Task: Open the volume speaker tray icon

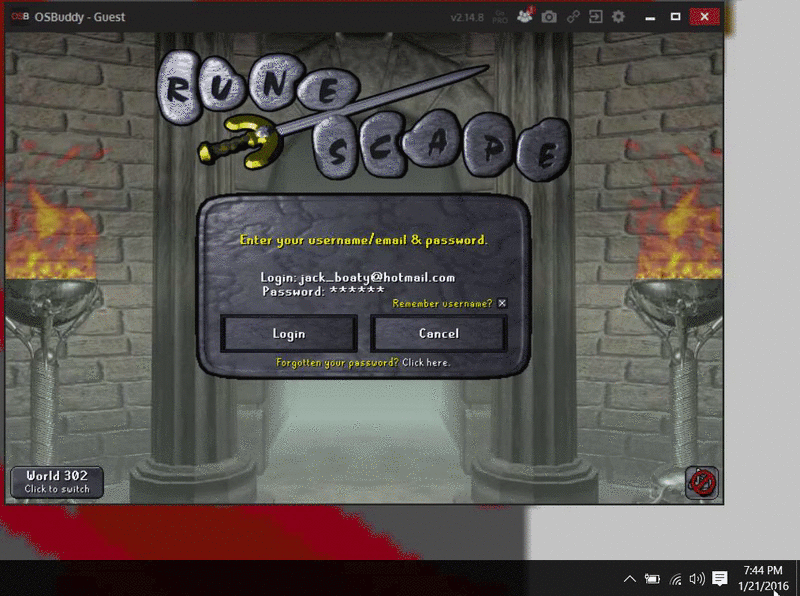Action: tap(697, 579)
